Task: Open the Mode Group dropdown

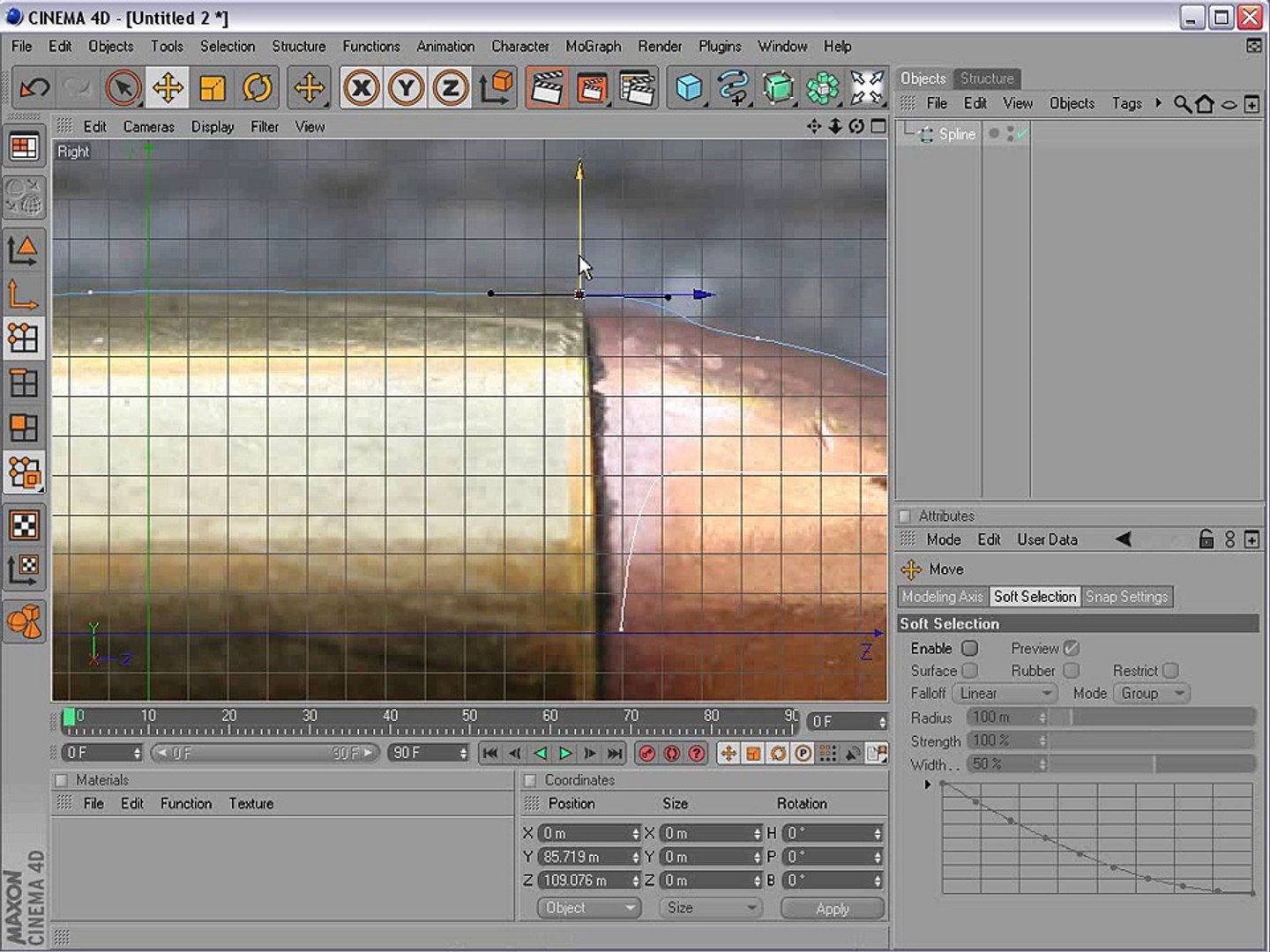Action: [1152, 694]
